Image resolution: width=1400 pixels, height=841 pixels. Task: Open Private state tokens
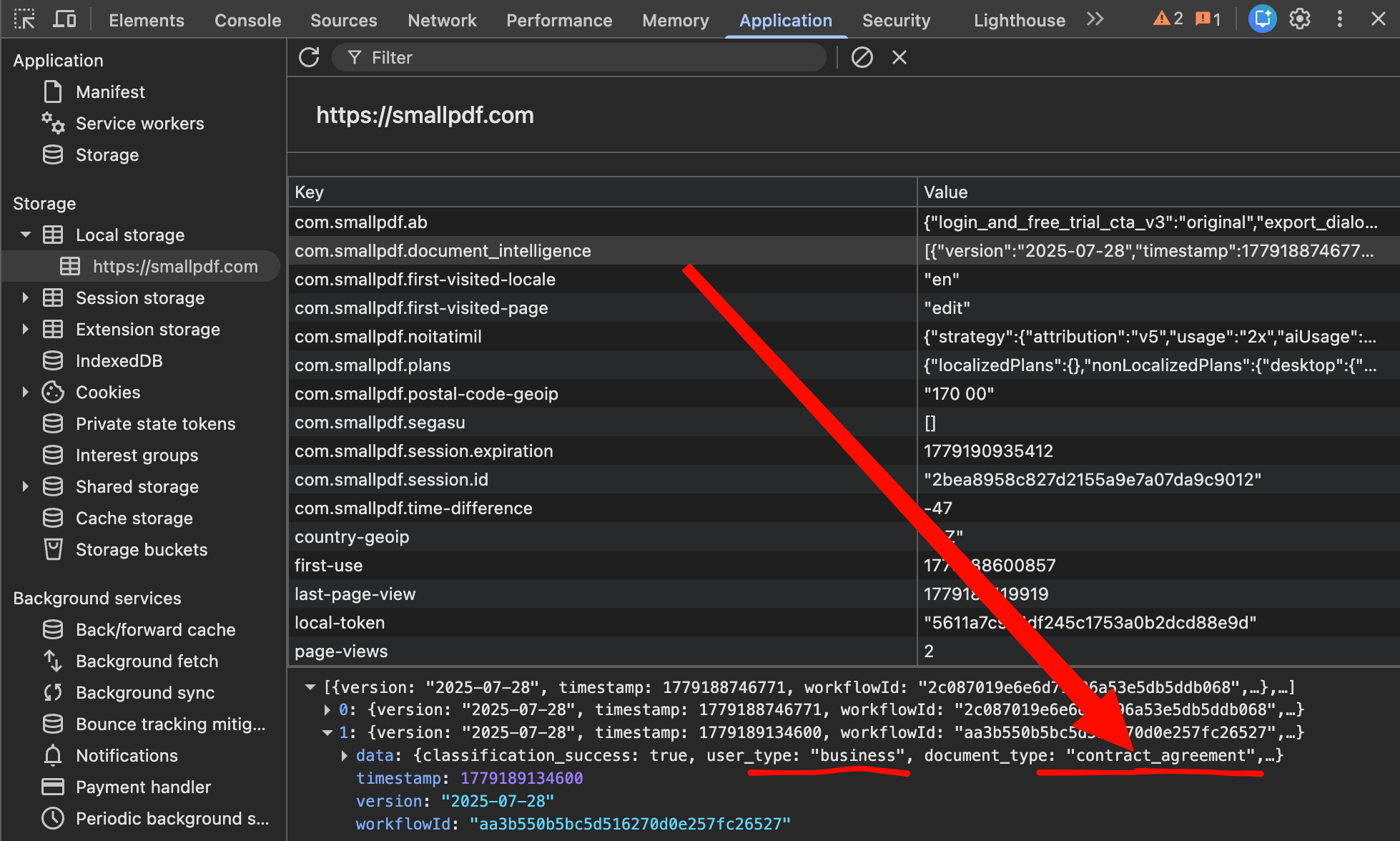coord(155,424)
